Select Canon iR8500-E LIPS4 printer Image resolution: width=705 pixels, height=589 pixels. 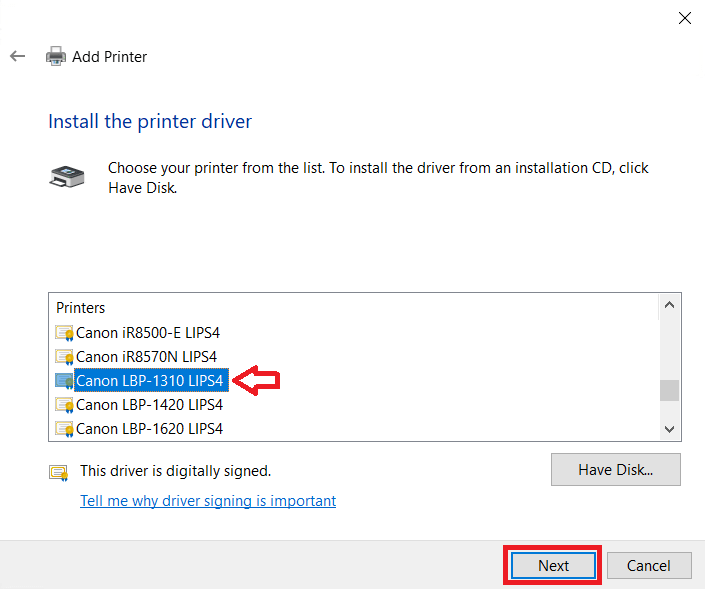coord(148,333)
